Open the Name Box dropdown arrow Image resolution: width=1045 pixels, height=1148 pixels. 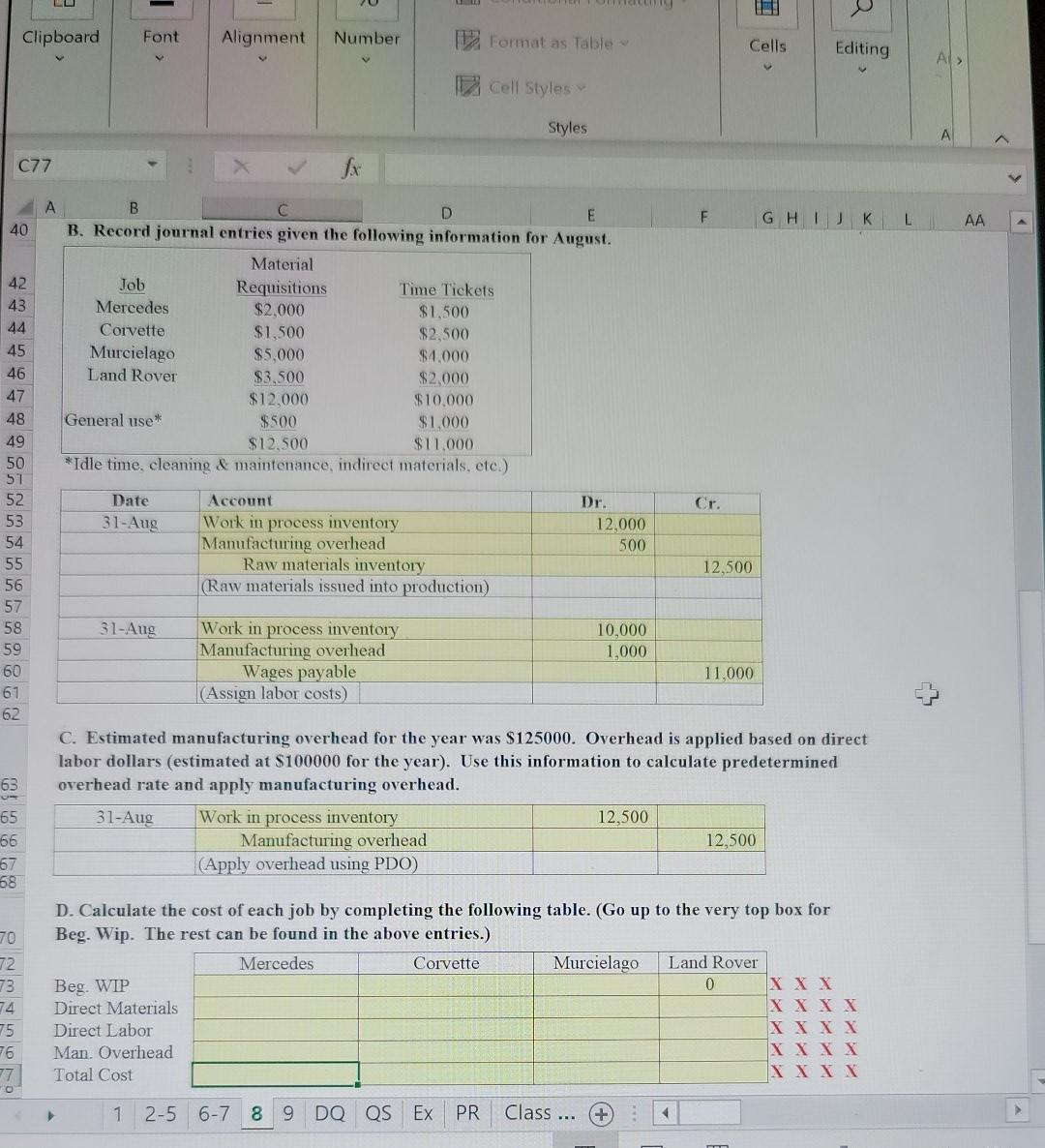click(152, 166)
